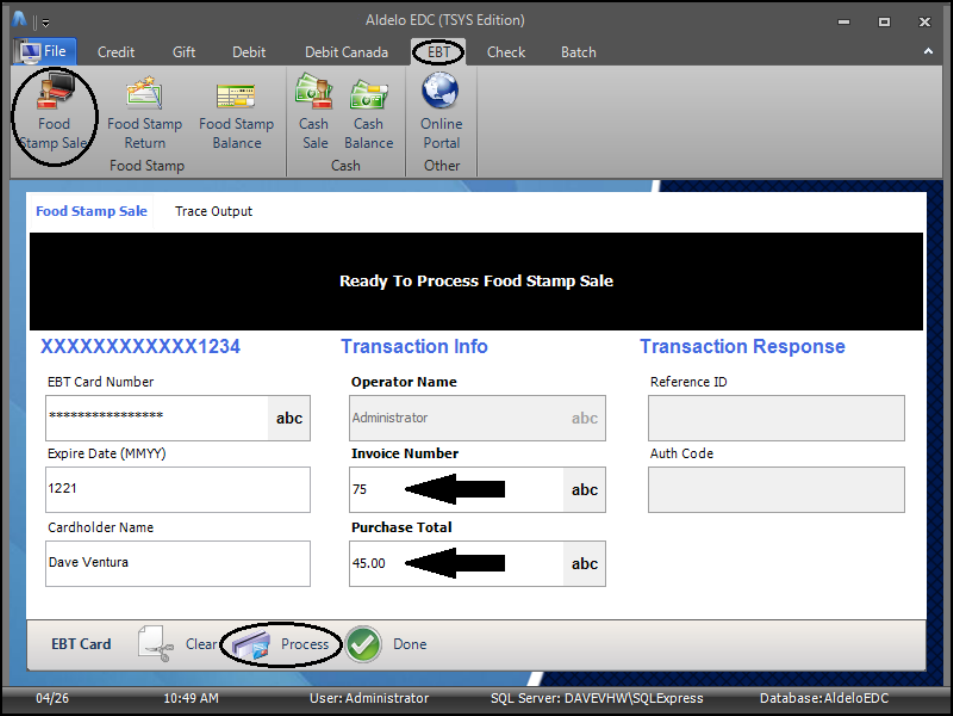This screenshot has width=953, height=716.
Task: Click Database: AldeloEDC in status bar
Action: (x=824, y=698)
